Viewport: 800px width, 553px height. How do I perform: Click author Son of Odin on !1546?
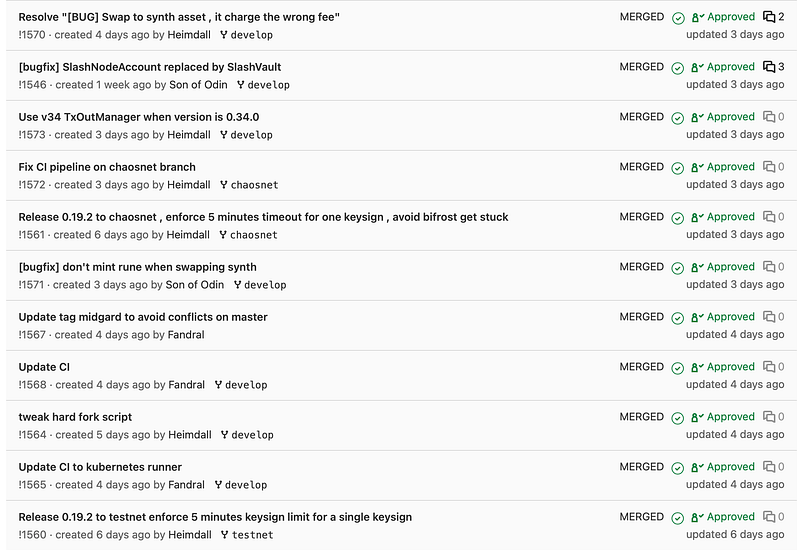198,85
